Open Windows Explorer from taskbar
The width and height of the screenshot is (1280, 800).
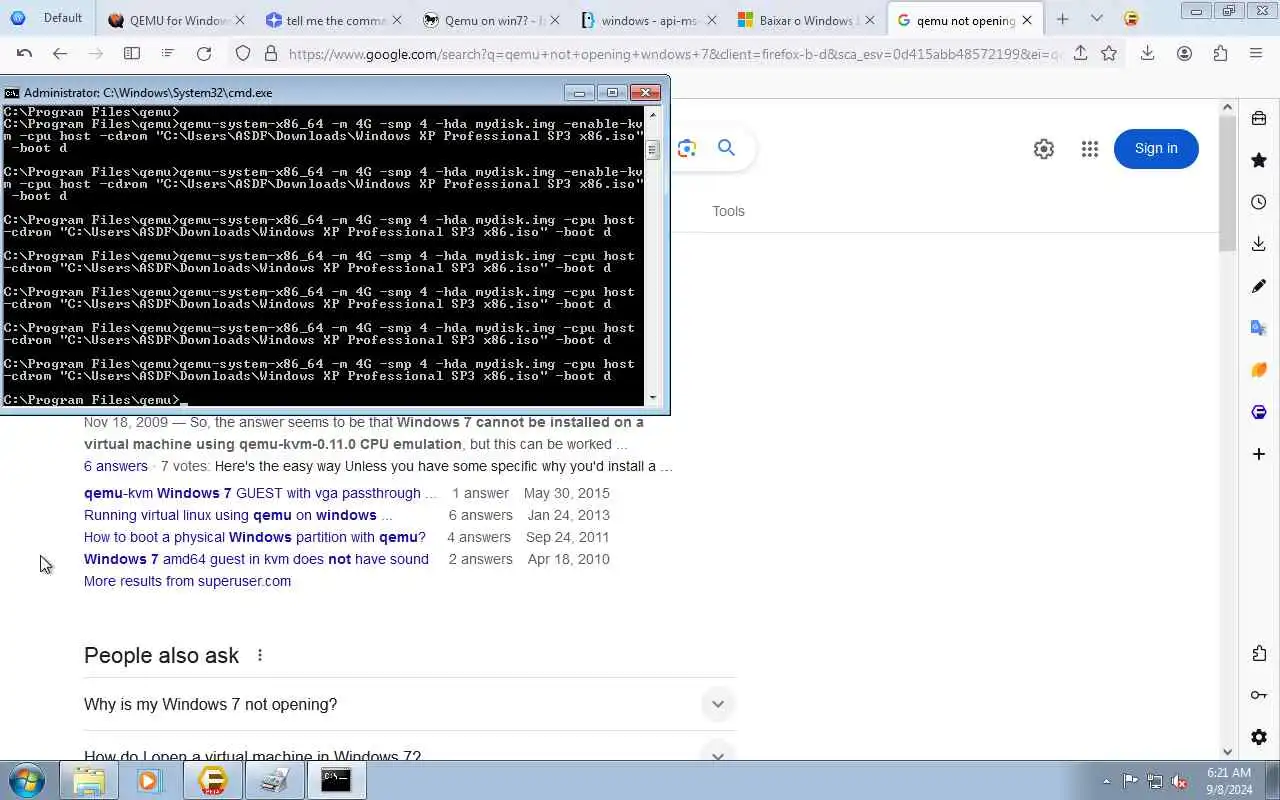tap(88, 780)
